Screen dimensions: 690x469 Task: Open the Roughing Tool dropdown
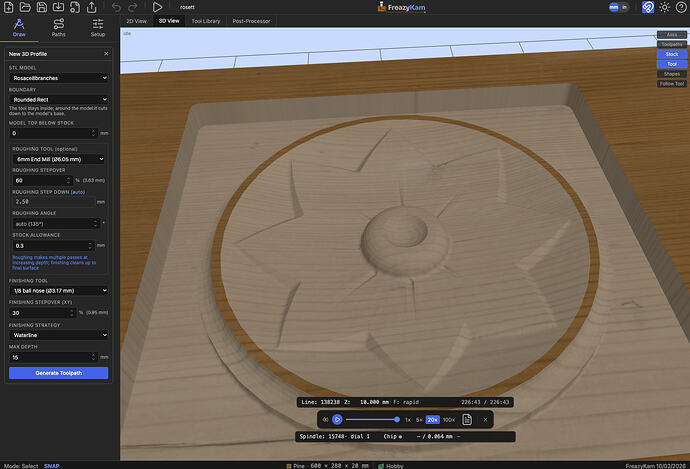click(59, 159)
